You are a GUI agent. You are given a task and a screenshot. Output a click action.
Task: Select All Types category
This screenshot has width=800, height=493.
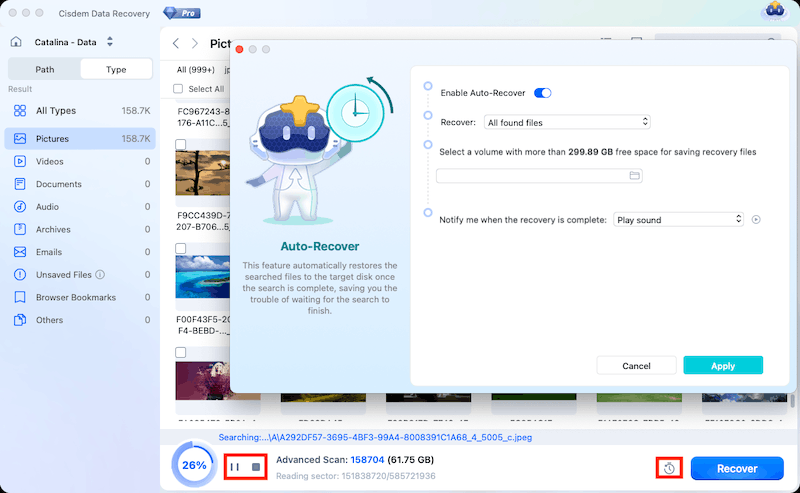click(x=80, y=111)
